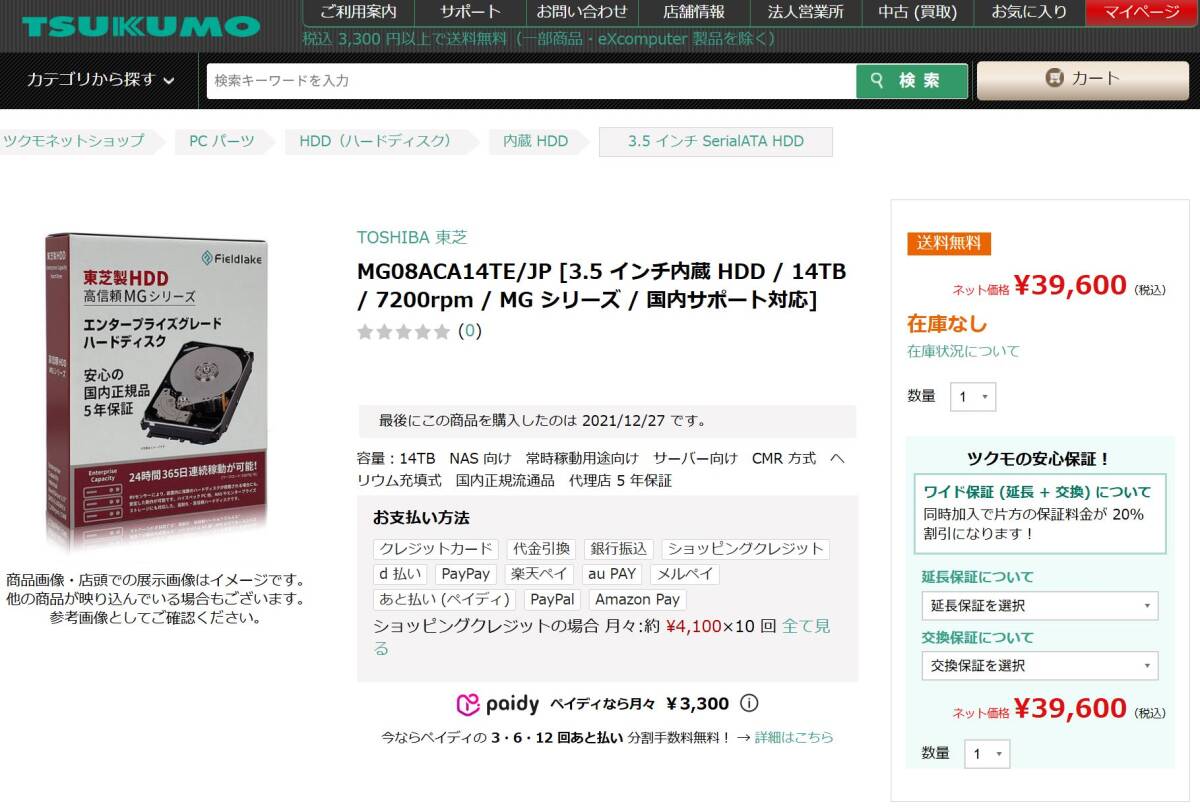Open the product box image
The height and width of the screenshot is (808, 1200).
click(x=157, y=392)
